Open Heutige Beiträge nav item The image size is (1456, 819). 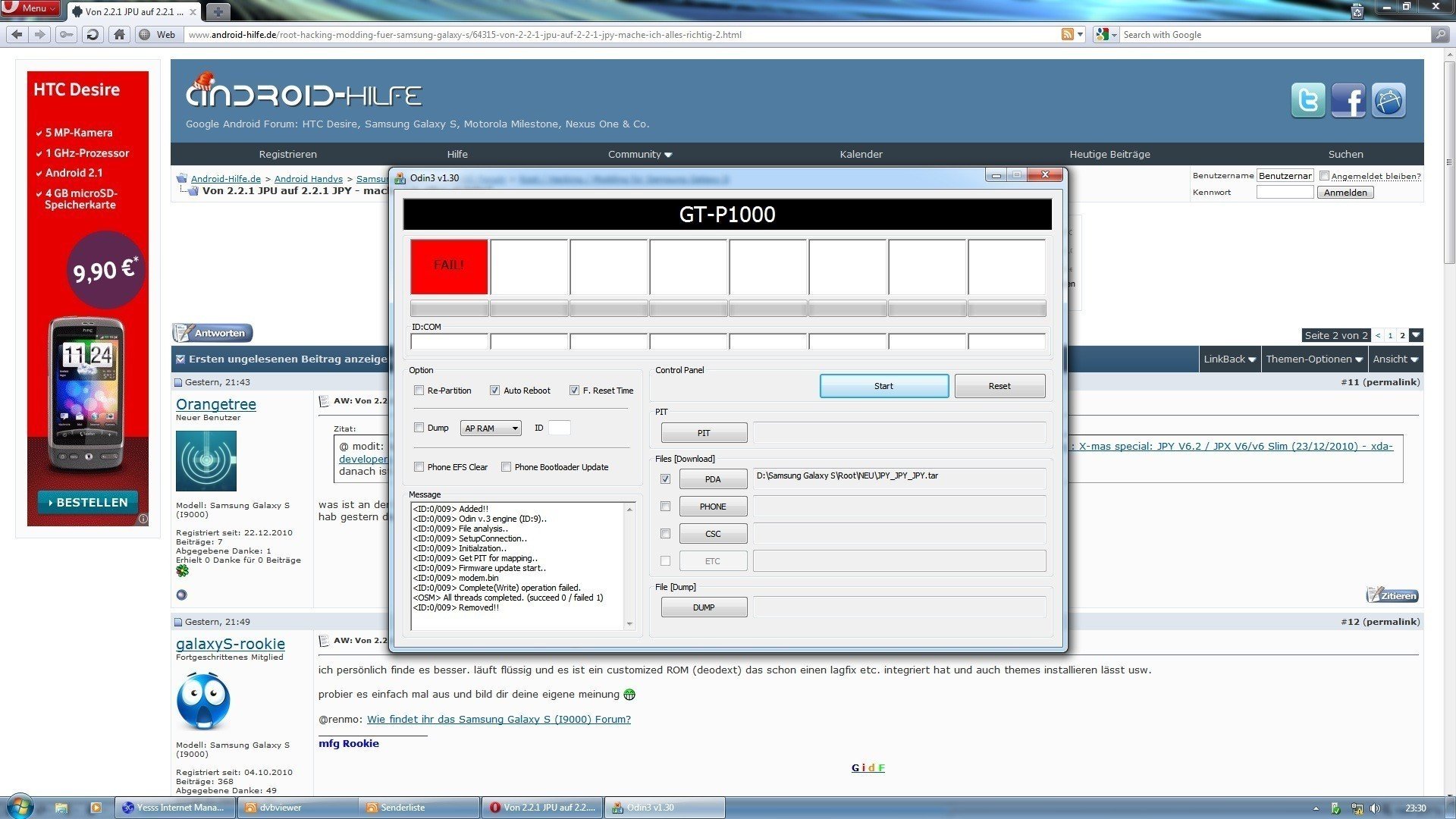point(1109,154)
